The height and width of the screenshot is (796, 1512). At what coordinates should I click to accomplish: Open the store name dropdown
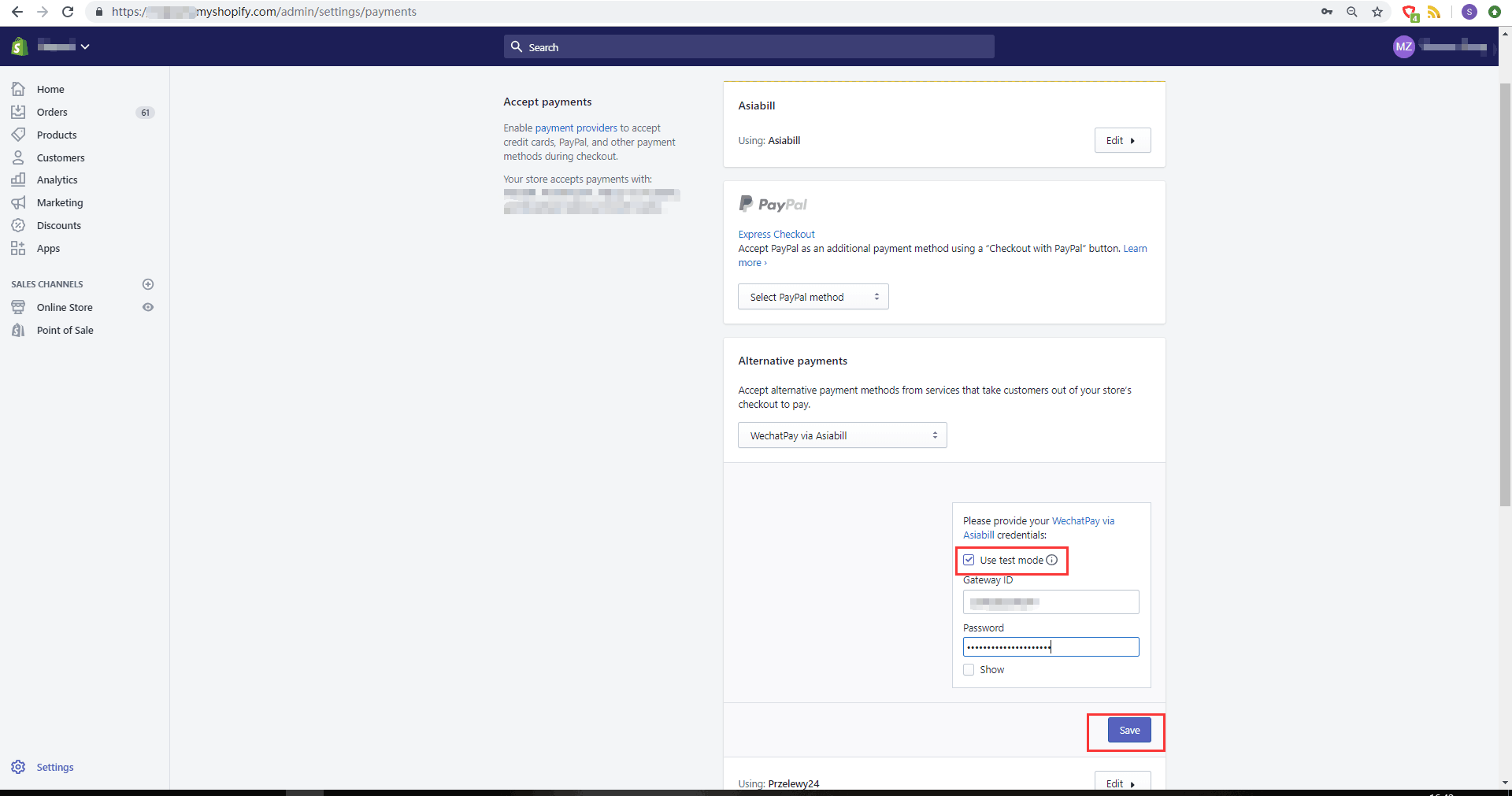pos(64,46)
